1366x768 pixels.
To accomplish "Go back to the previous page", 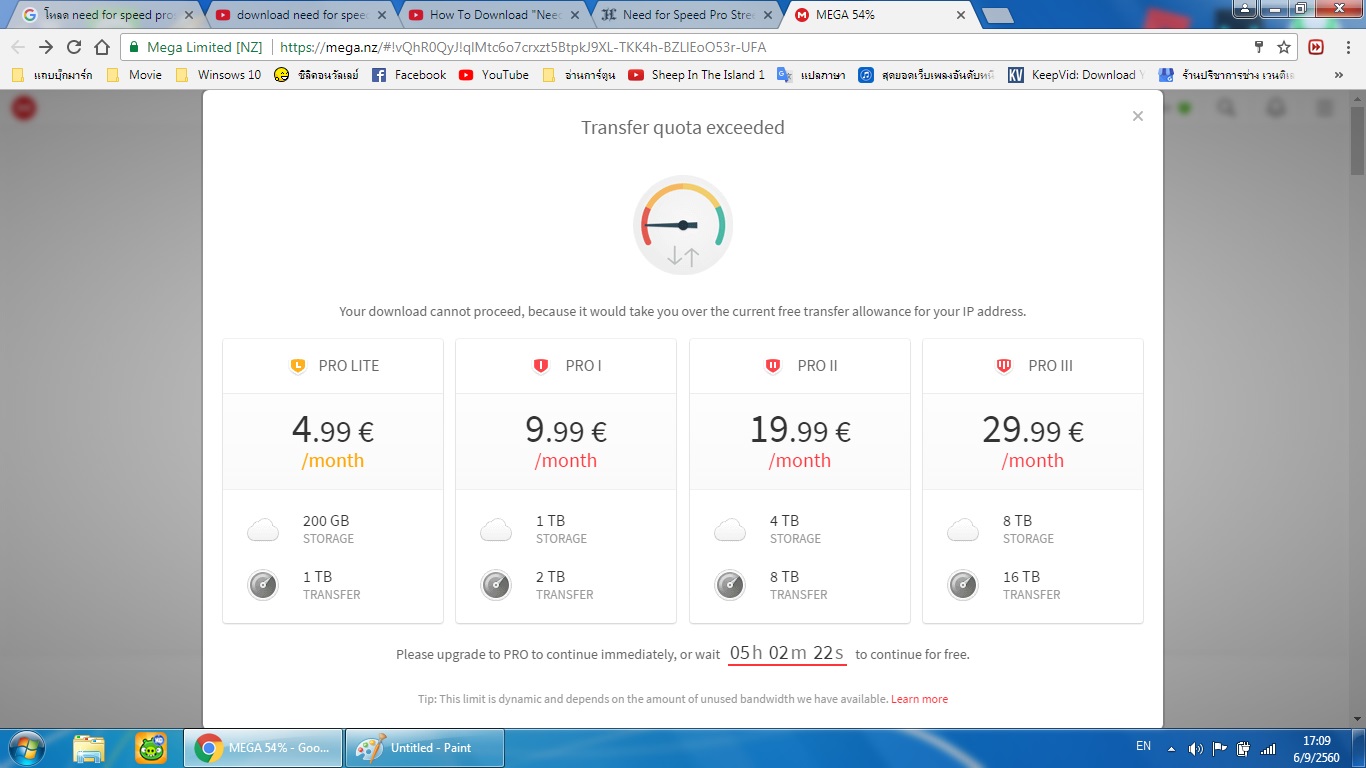I will tap(18, 47).
